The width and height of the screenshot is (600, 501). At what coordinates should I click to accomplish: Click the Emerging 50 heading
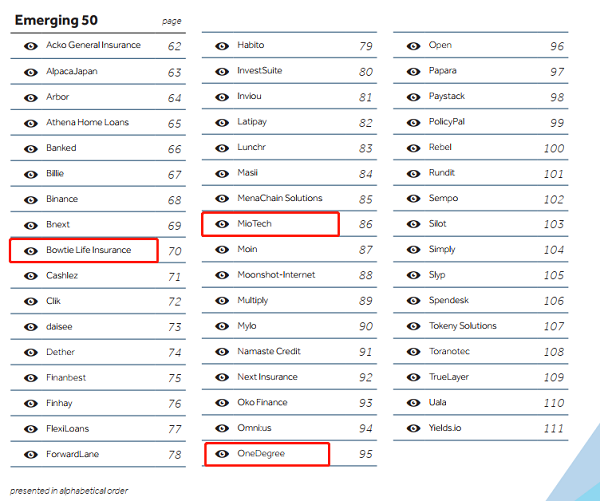tap(54, 20)
